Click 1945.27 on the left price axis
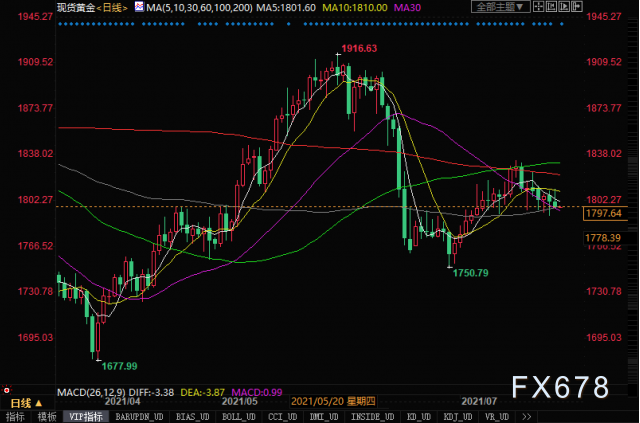 pyautogui.click(x=35, y=16)
